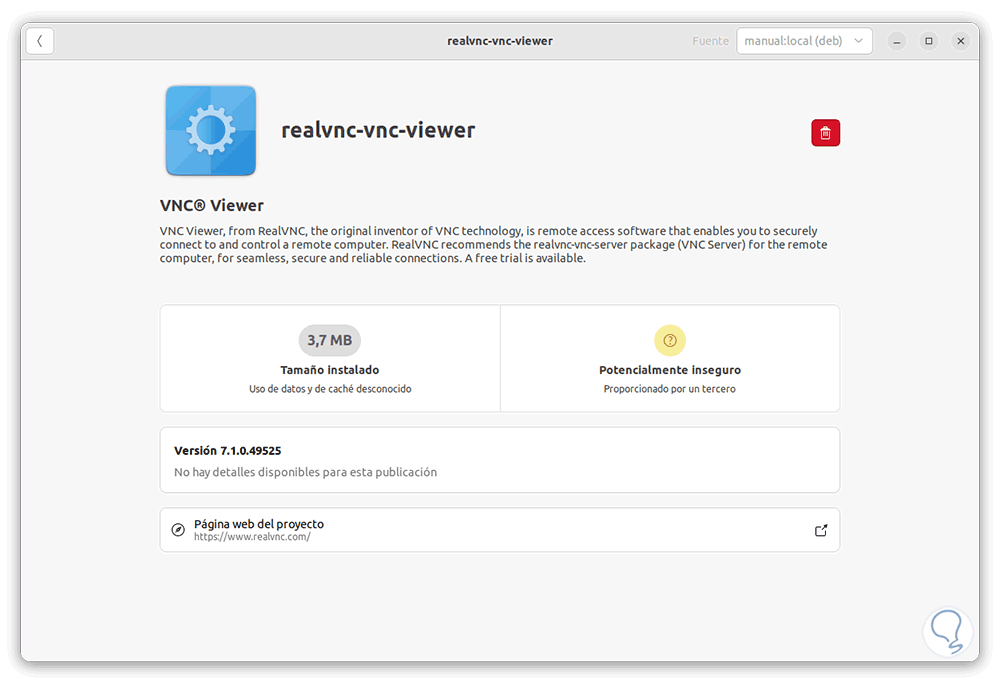This screenshot has width=1000, height=689.
Task: Open the Tamaño instalado size card
Action: pos(330,359)
